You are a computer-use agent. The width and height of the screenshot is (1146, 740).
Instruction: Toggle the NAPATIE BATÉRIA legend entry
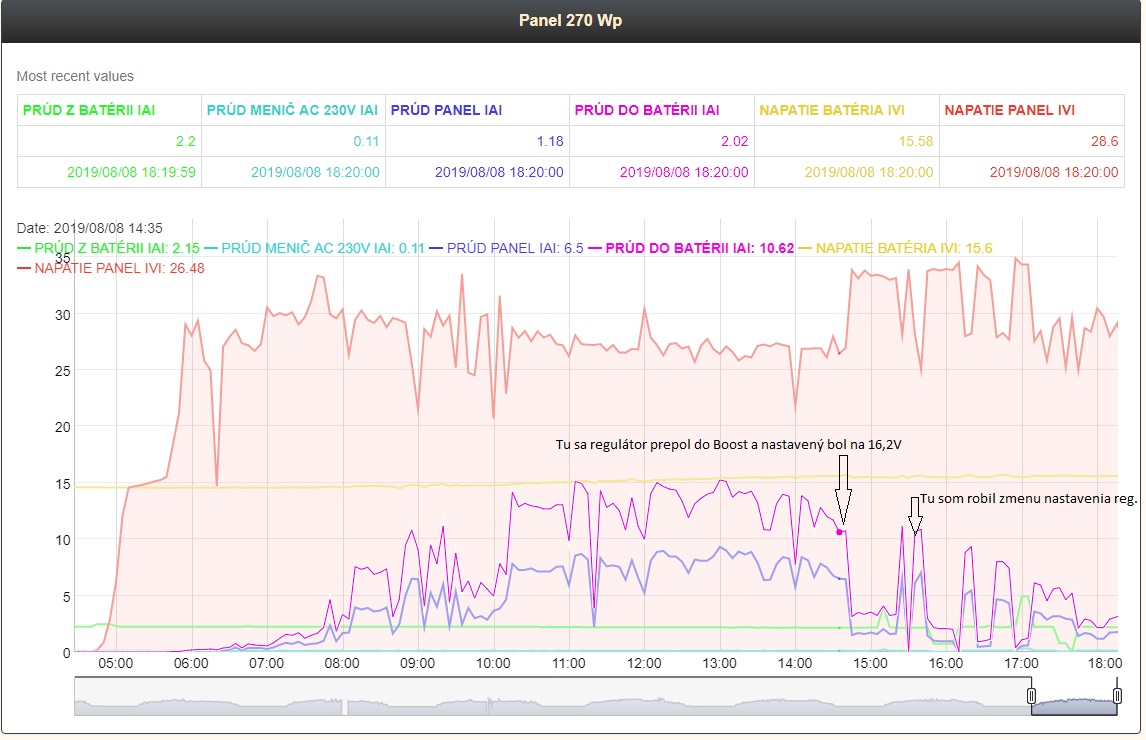click(896, 248)
